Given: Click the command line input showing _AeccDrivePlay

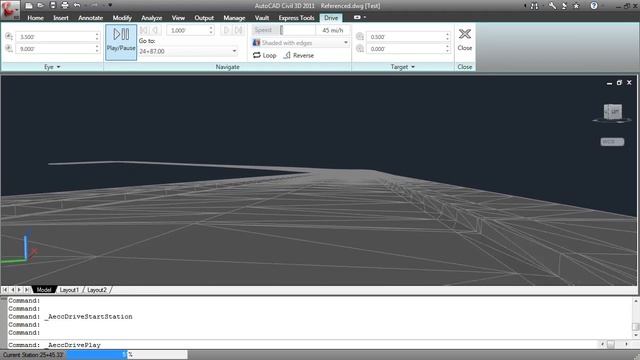Looking at the screenshot, I should [x=302, y=345].
